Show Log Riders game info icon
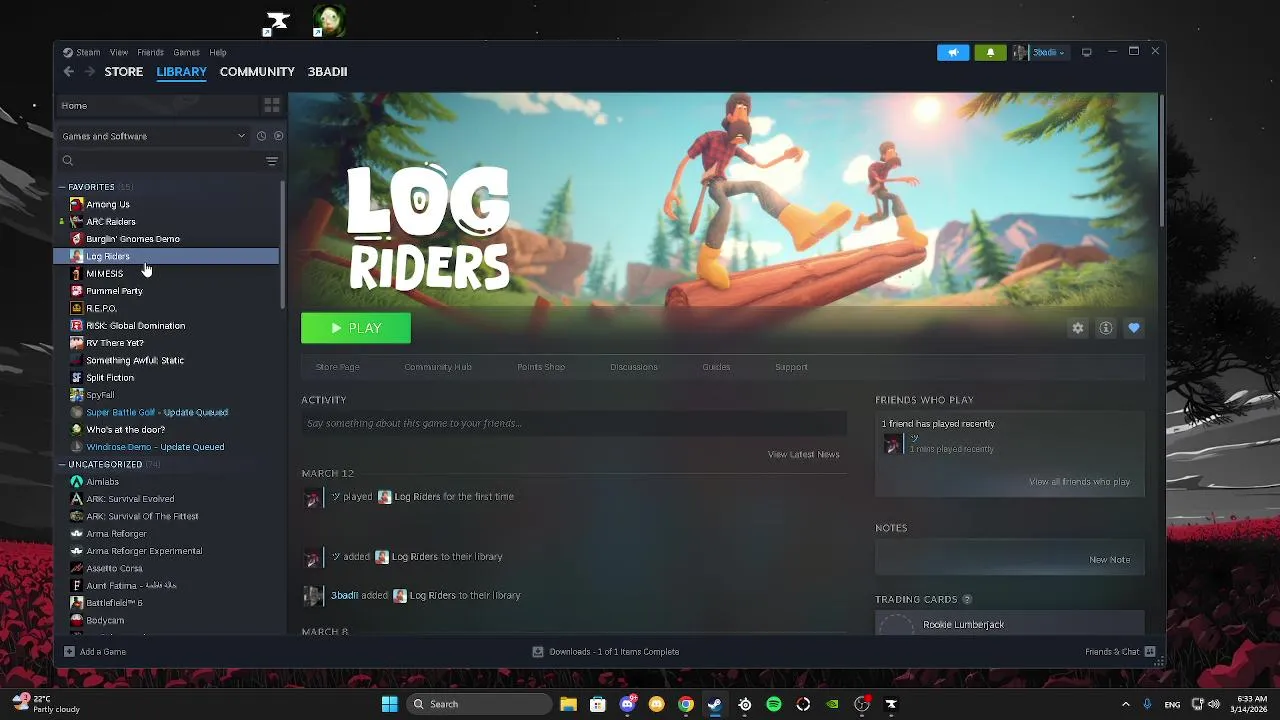Screen dimensions: 1280x720 pos(1105,328)
